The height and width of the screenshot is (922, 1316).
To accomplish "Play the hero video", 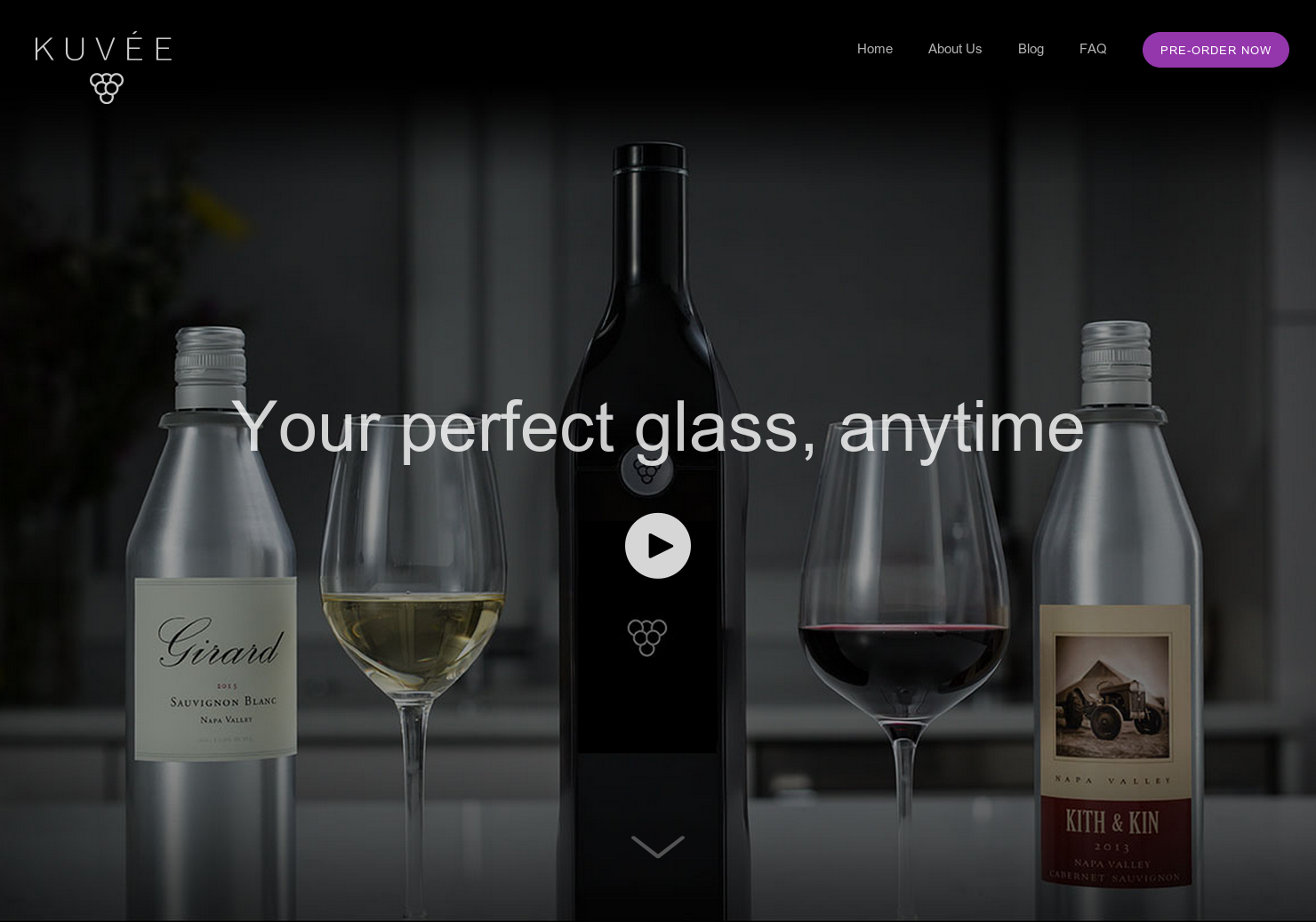I will coord(658,546).
